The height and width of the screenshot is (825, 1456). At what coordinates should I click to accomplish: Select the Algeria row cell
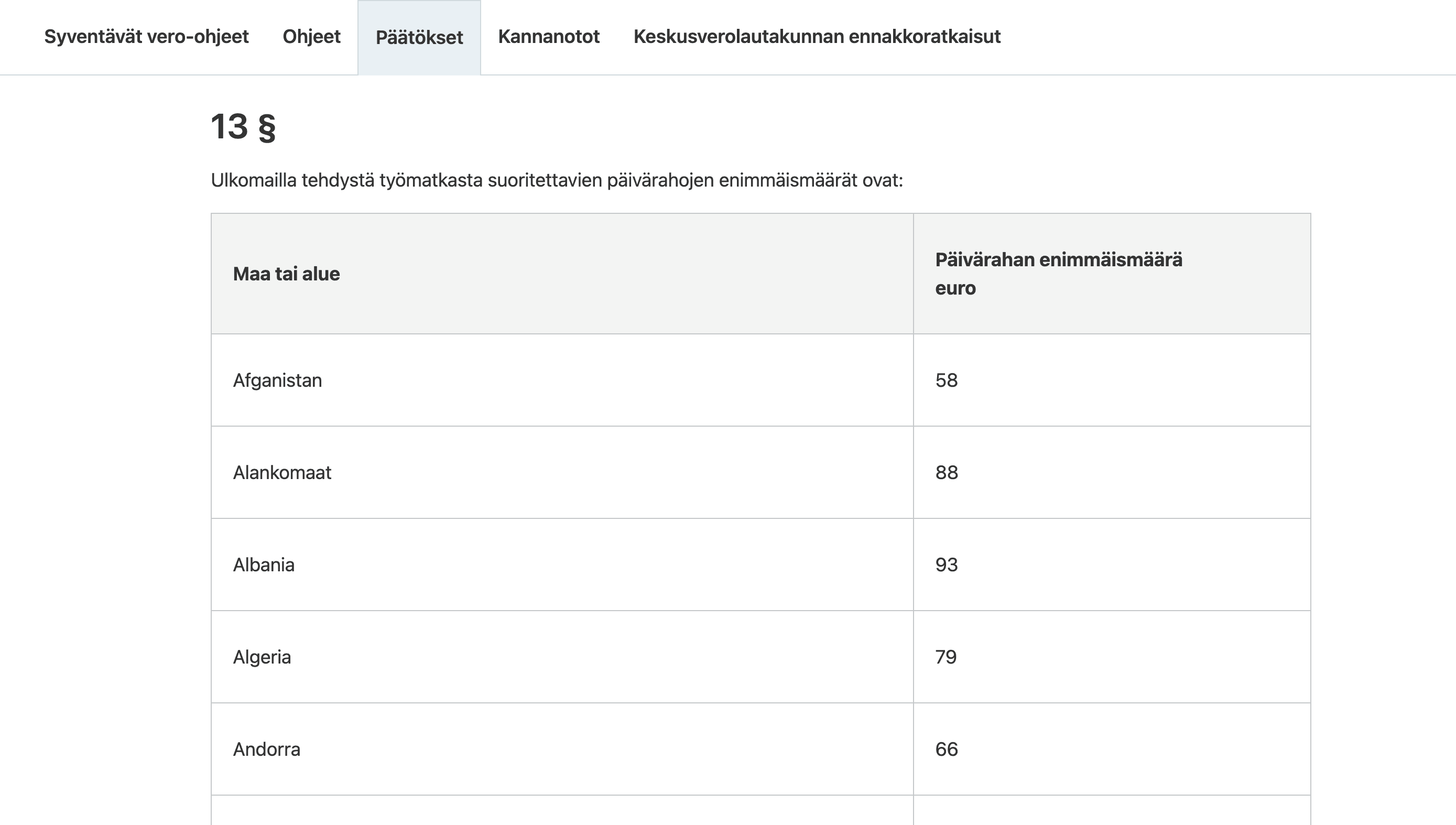point(562,657)
